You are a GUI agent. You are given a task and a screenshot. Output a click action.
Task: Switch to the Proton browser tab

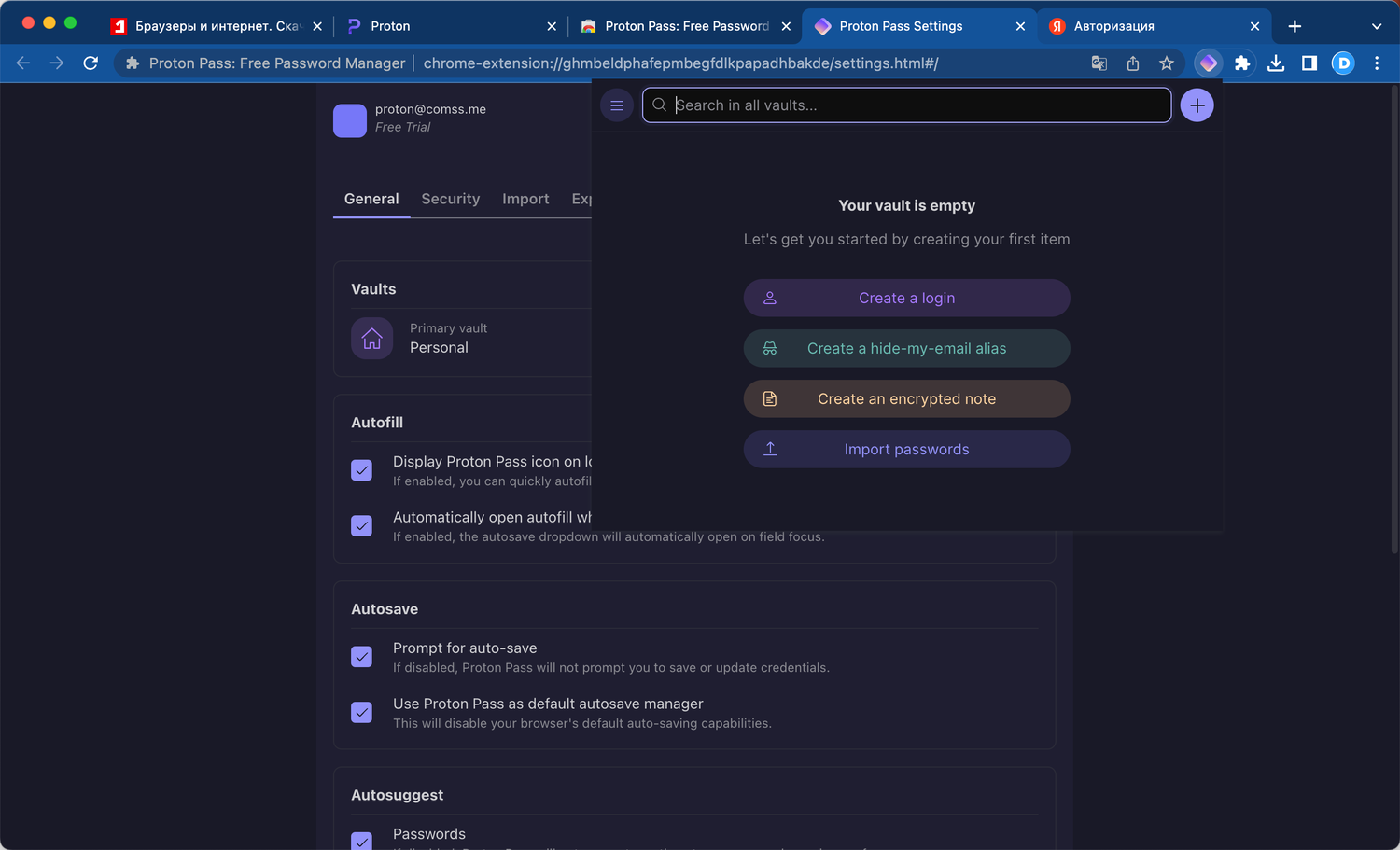pos(452,26)
